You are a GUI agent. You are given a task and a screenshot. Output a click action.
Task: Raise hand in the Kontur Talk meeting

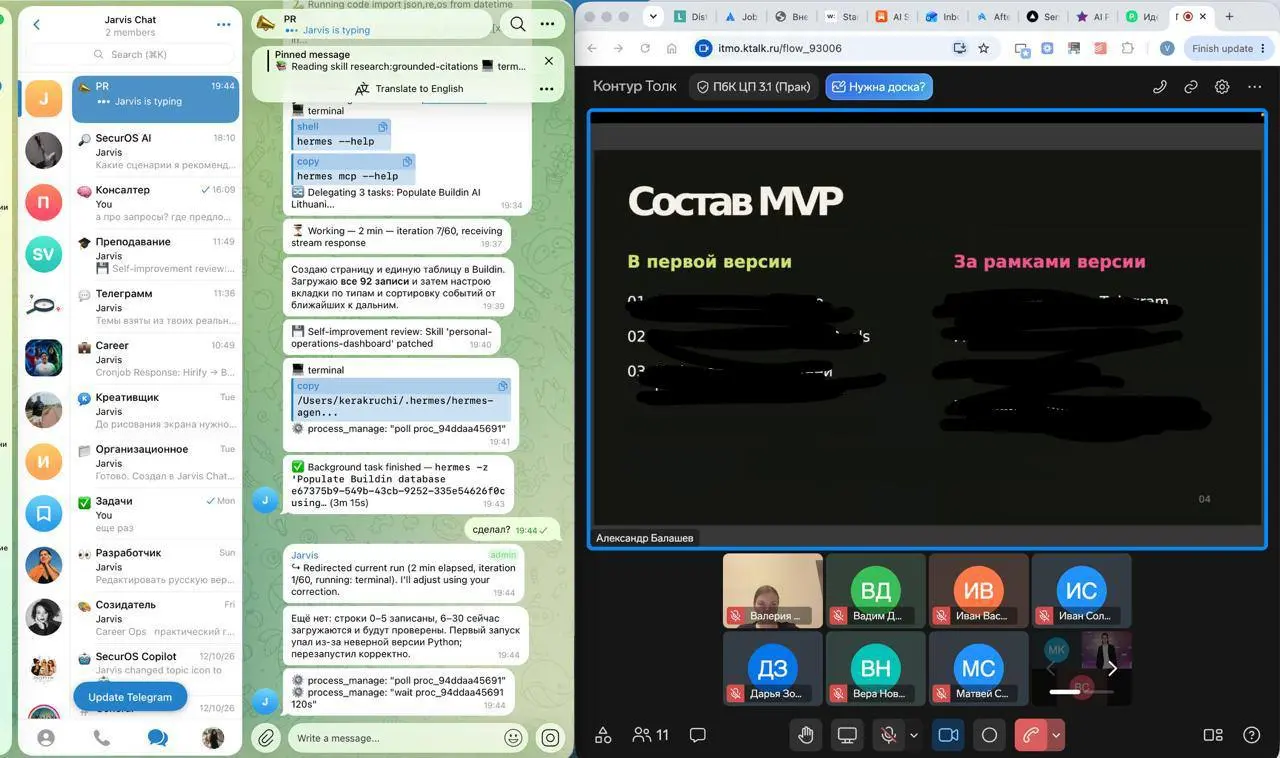click(806, 735)
